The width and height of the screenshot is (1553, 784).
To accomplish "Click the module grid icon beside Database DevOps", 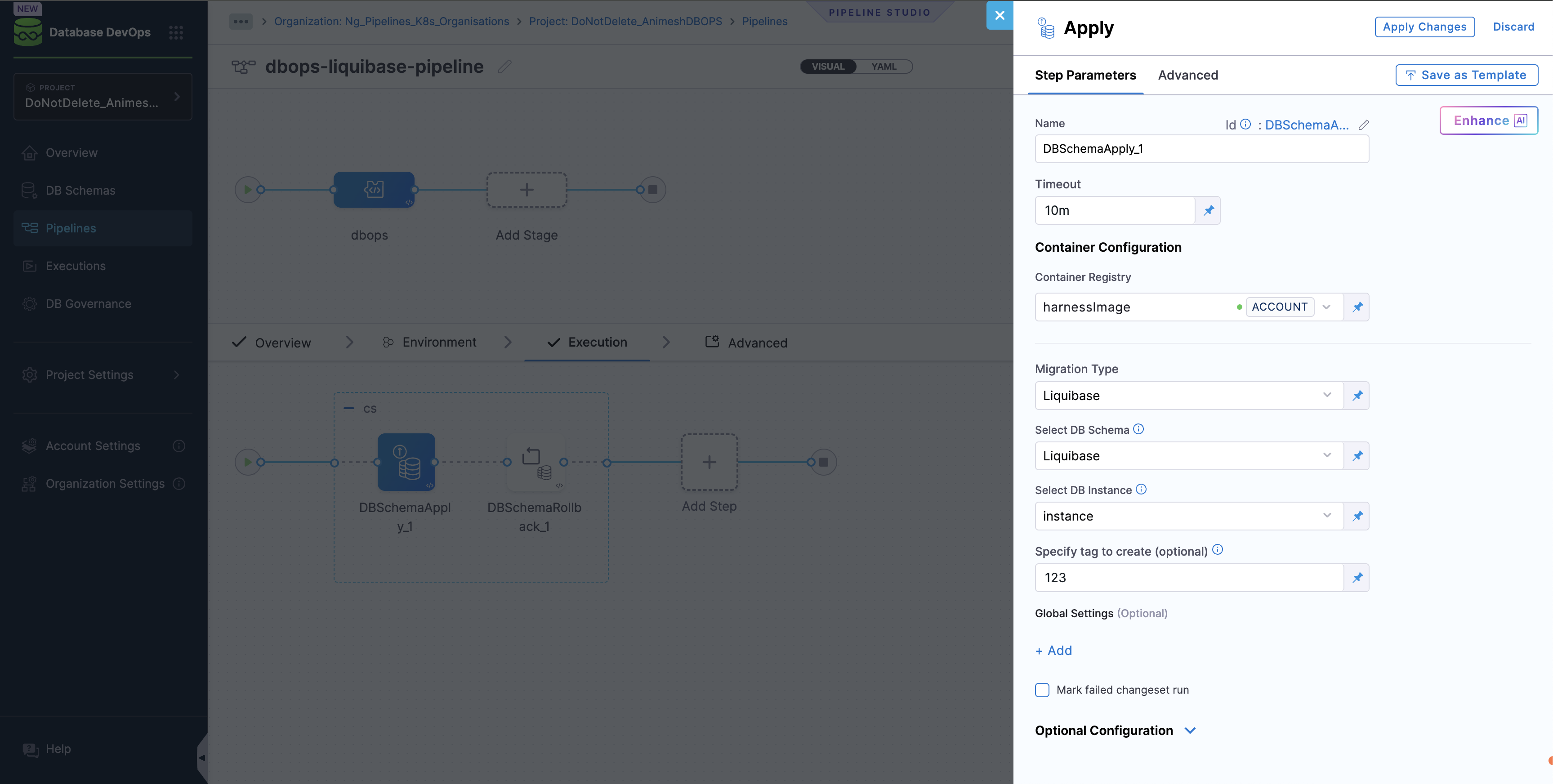I will pos(175,32).
